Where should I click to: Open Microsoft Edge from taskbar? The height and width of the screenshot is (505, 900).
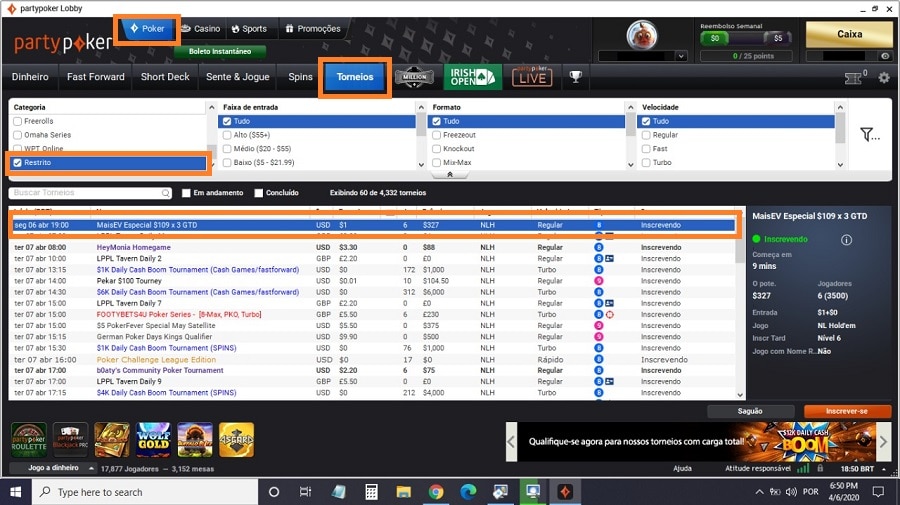pyautogui.click(x=468, y=492)
